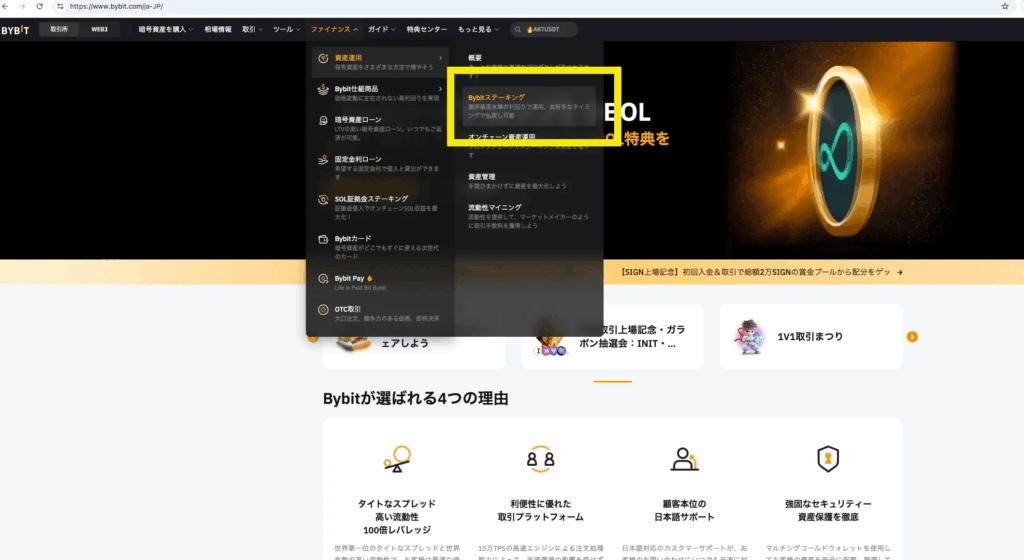Switch to the 取引所 toggle

[x=59, y=29]
